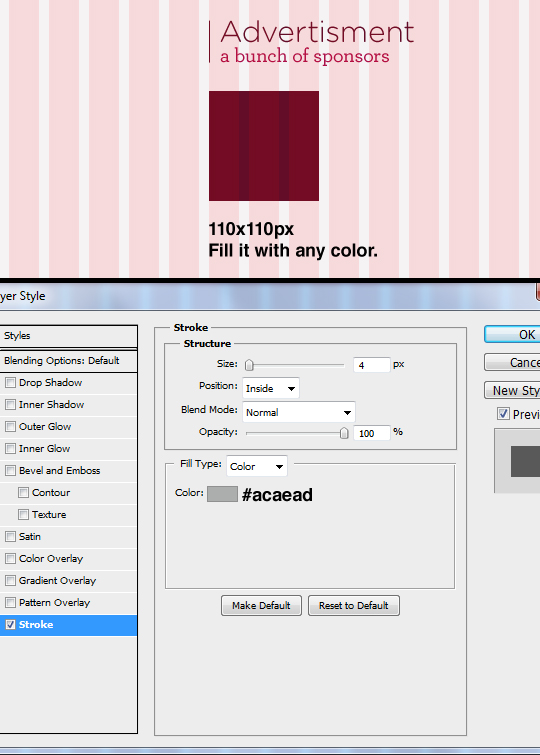Open the Styles list entry

[x=68, y=336]
